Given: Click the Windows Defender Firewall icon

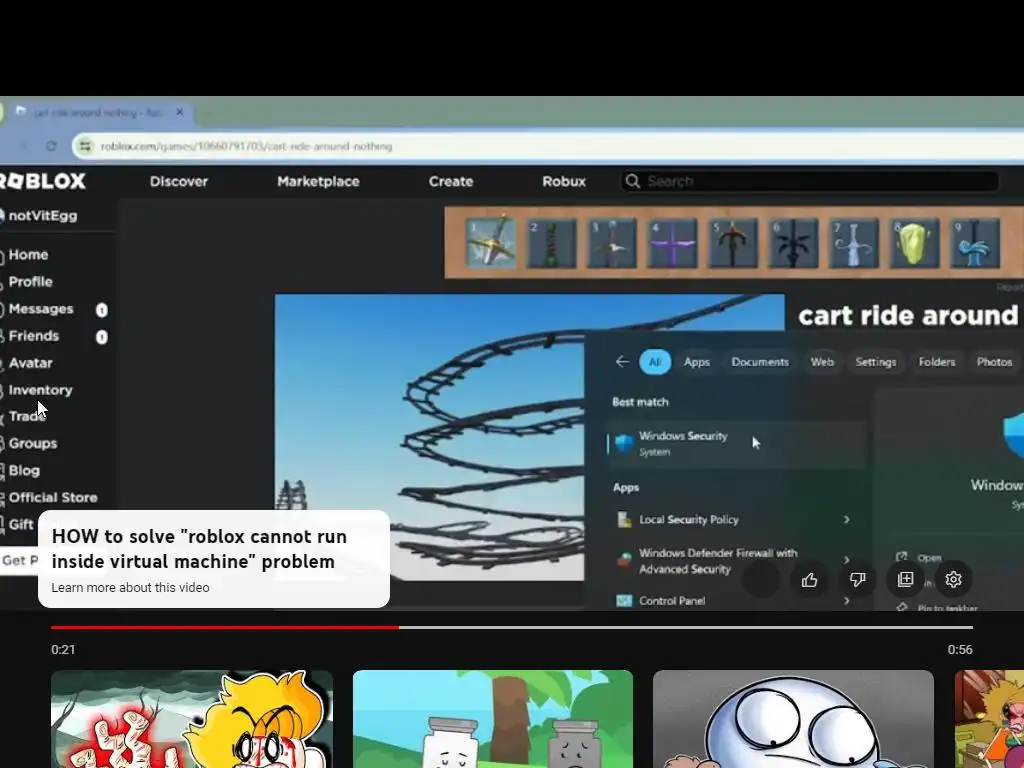Looking at the screenshot, I should pyautogui.click(x=624, y=560).
